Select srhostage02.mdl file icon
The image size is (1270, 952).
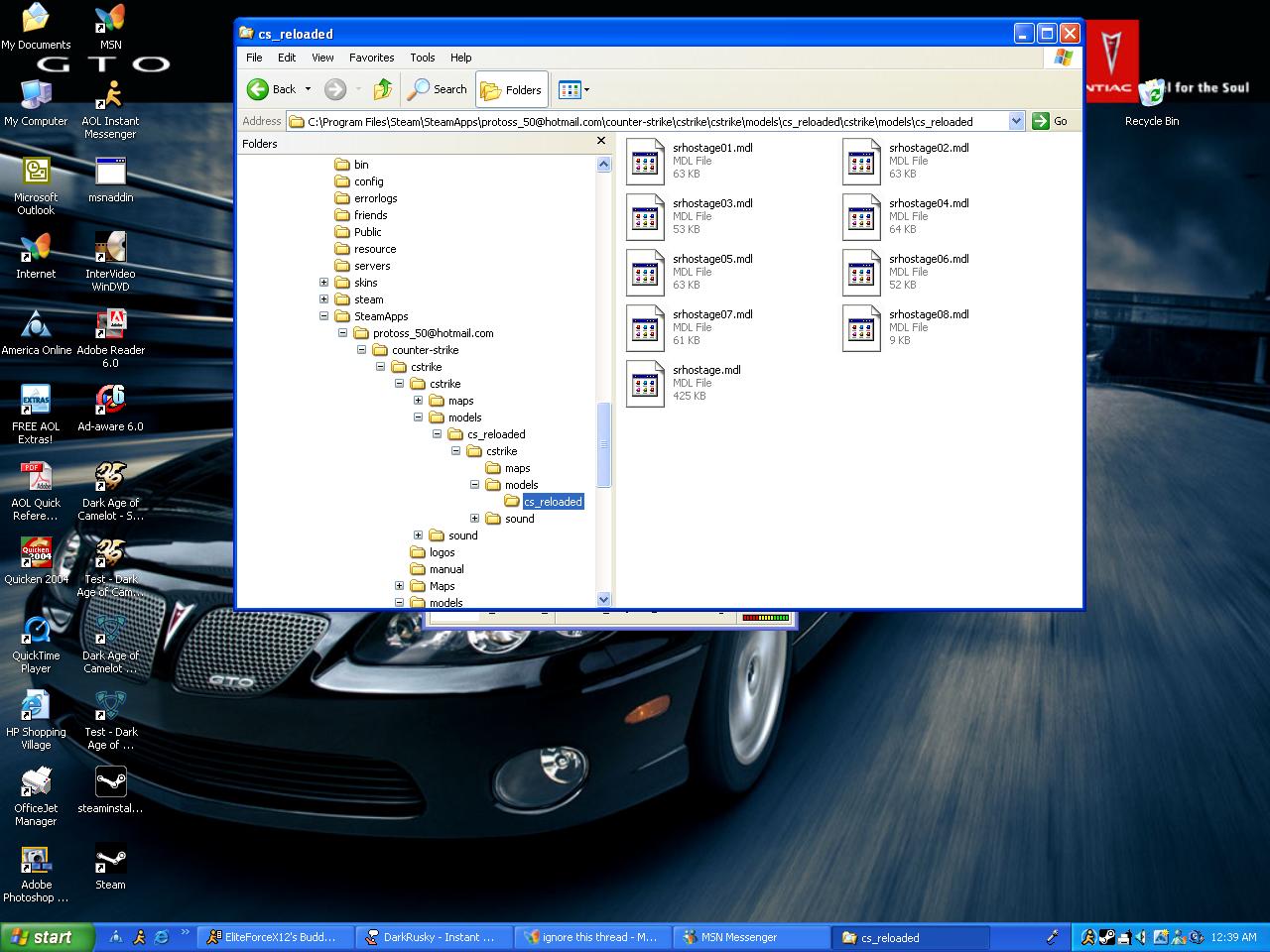(861, 161)
